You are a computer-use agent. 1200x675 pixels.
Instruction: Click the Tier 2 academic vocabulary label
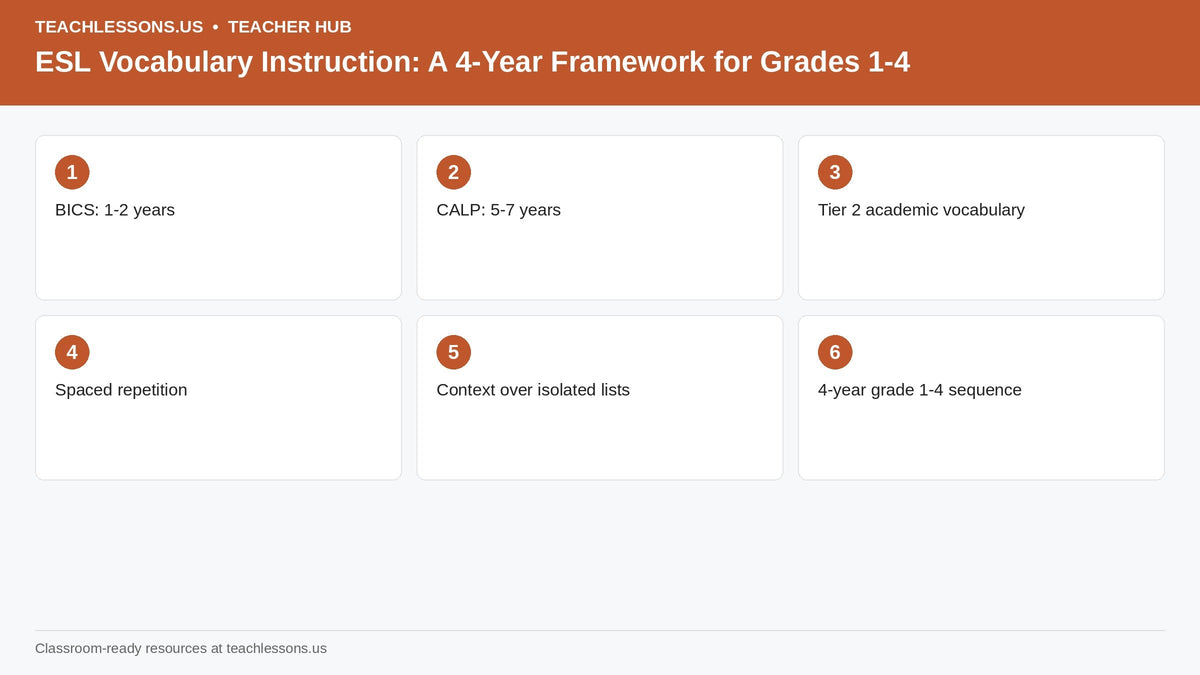point(921,210)
